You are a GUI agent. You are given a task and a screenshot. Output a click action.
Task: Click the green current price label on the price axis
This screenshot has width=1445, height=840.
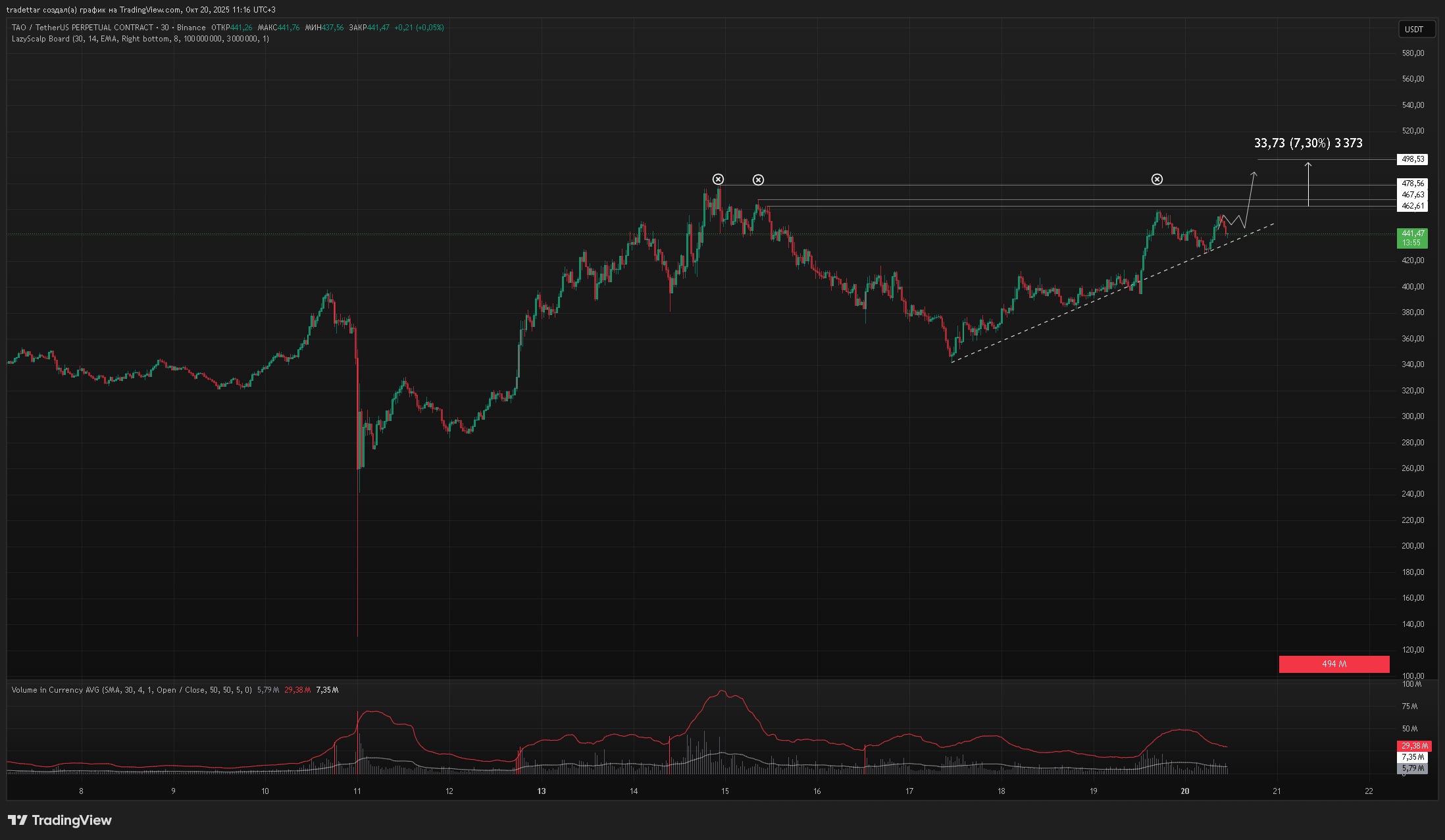(1412, 238)
